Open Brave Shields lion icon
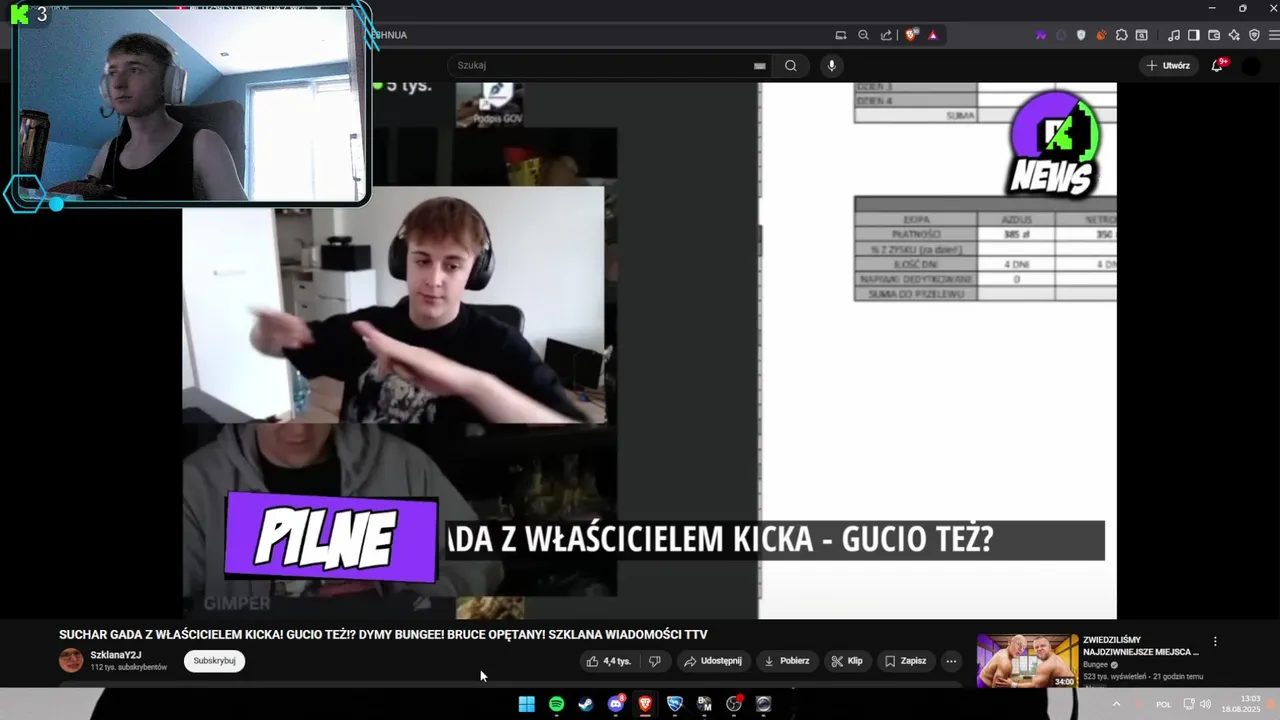 911,35
